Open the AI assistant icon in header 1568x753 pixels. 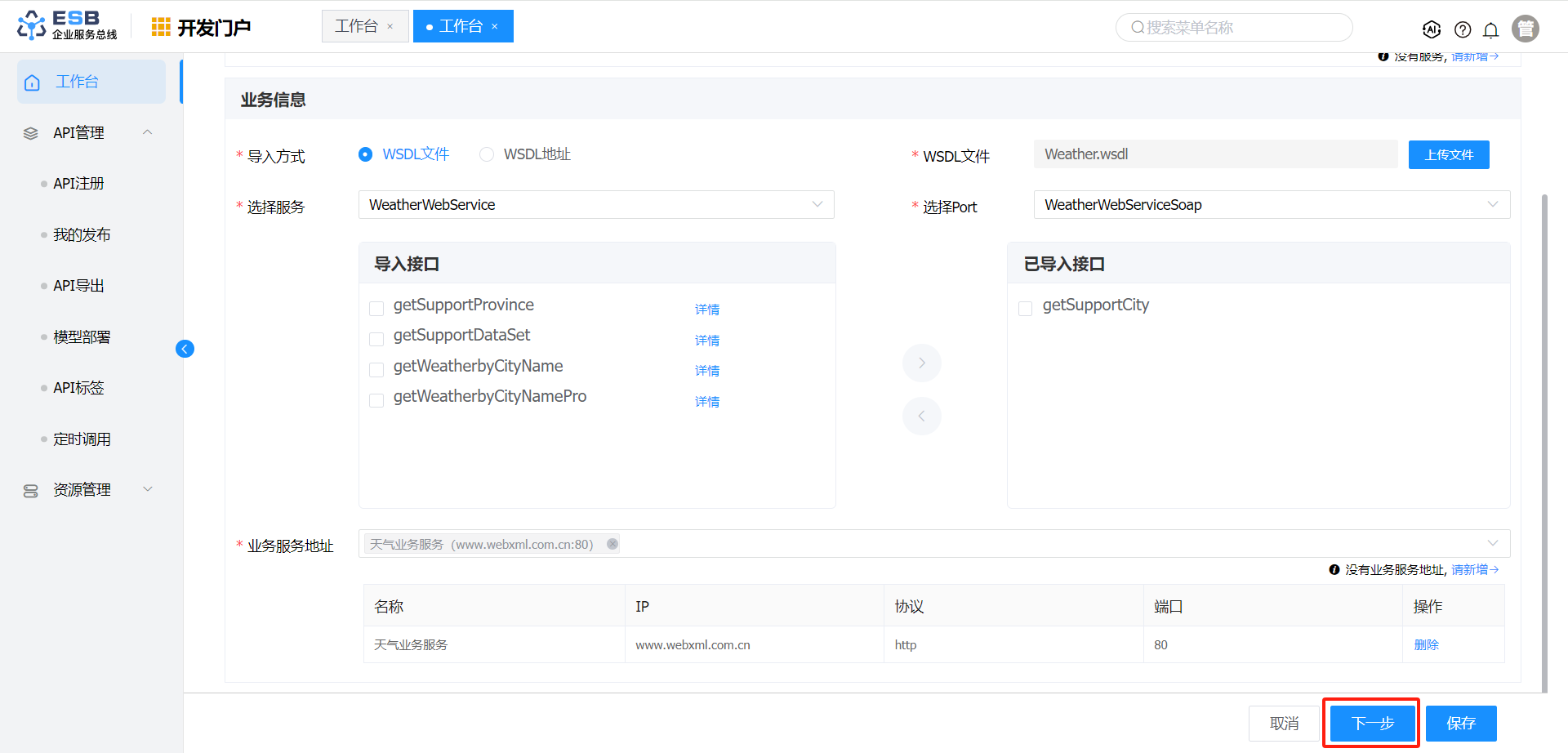click(x=1432, y=29)
